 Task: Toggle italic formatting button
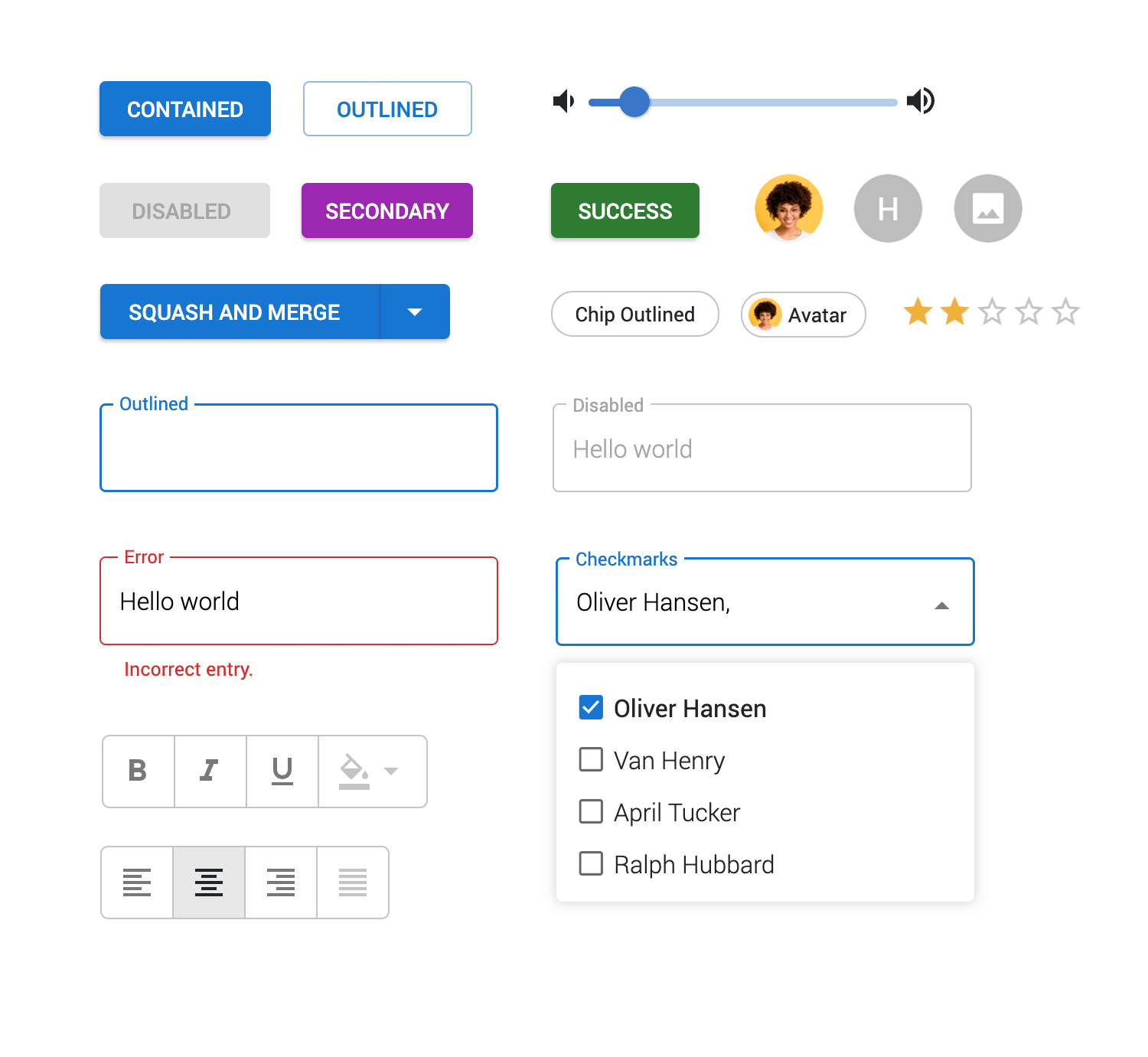210,771
